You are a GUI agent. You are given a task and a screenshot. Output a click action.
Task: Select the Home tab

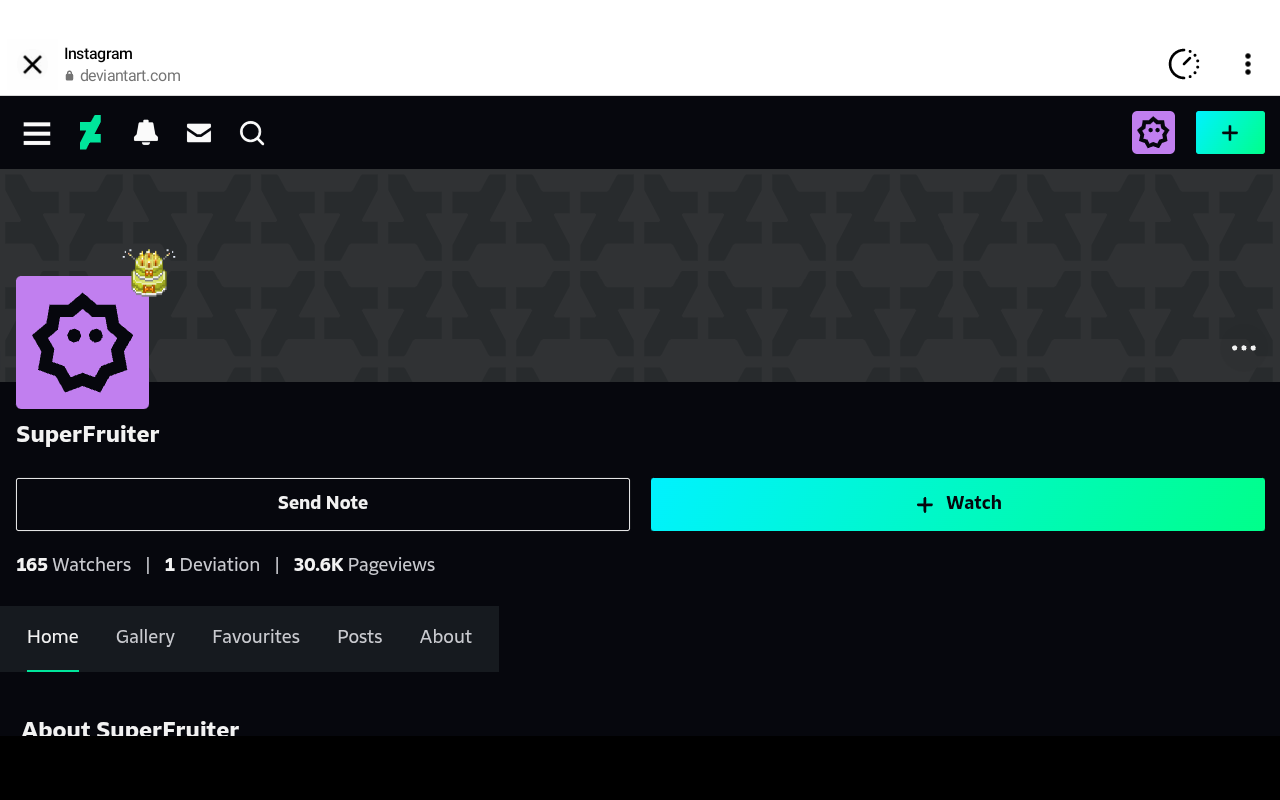pyautogui.click(x=53, y=637)
